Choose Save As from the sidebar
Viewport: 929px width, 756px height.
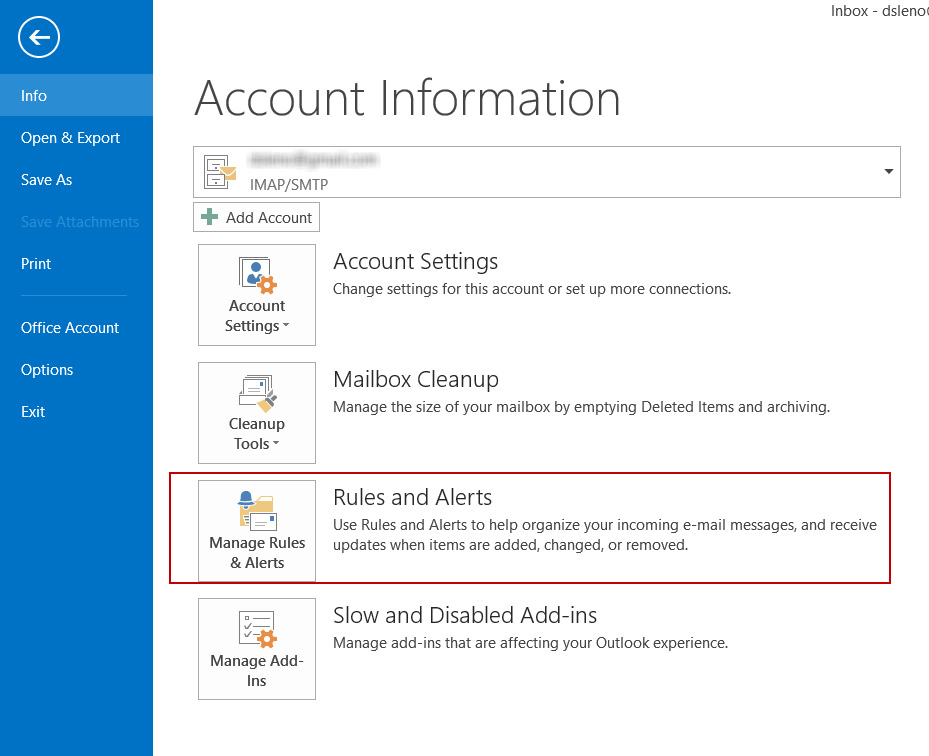tap(46, 179)
